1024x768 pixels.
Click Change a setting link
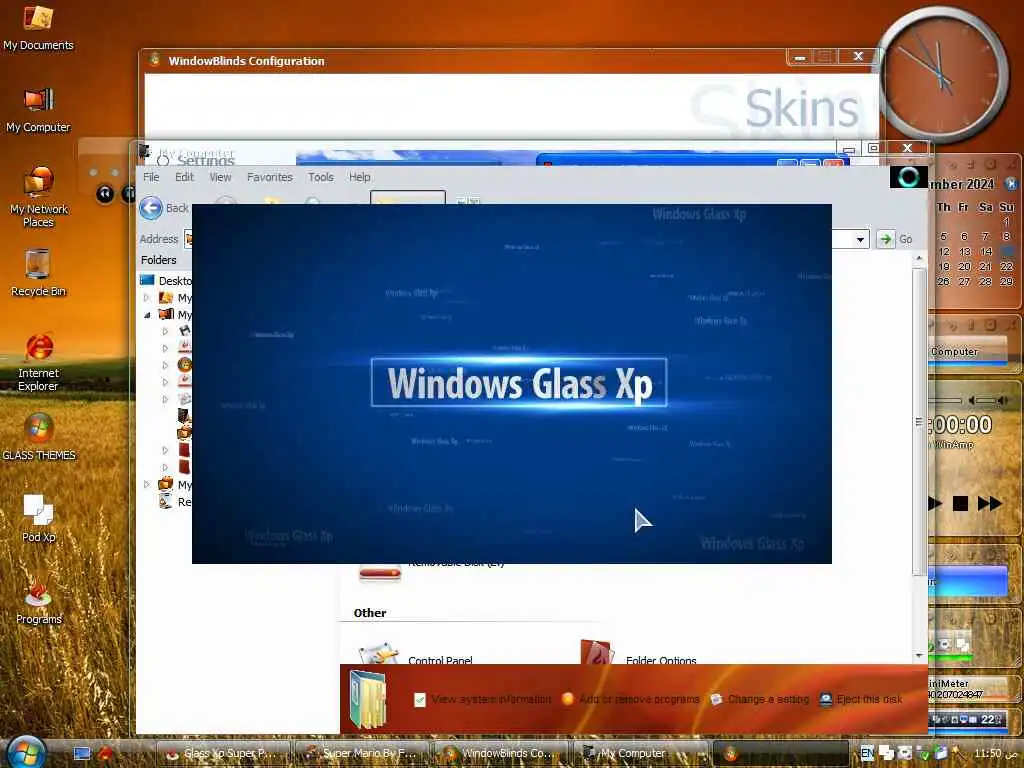(768, 699)
